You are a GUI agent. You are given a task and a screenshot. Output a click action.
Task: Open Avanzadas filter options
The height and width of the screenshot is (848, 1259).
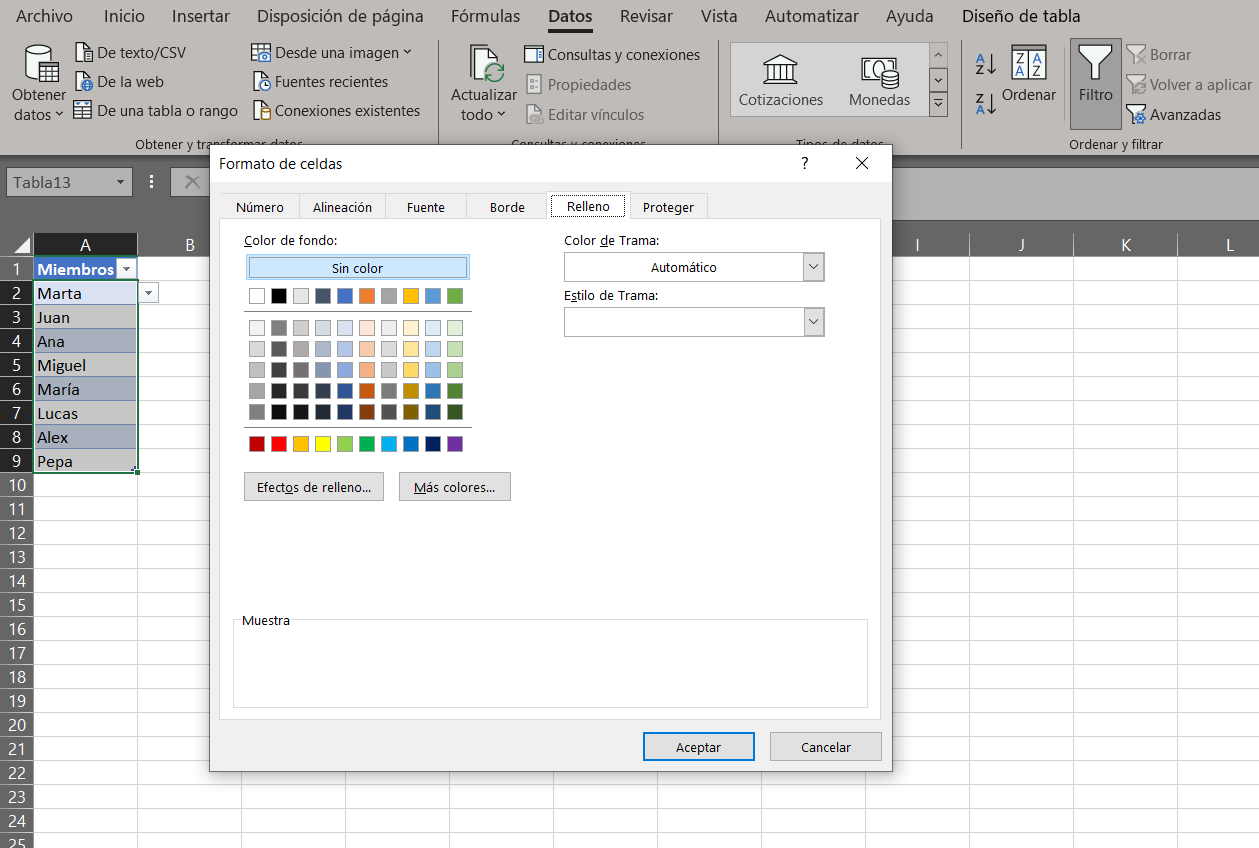coord(1174,115)
